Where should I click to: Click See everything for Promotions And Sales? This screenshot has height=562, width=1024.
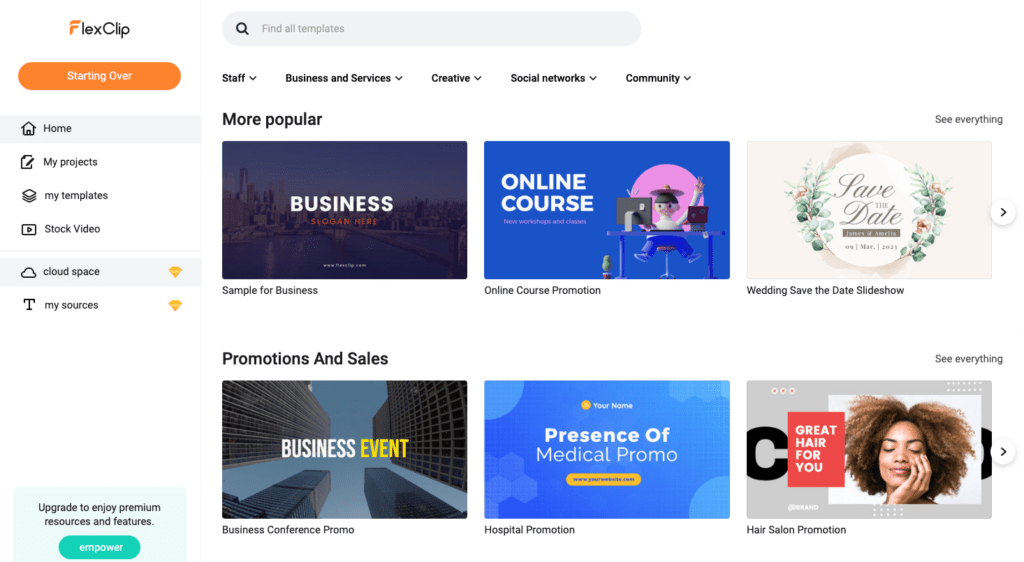968,359
